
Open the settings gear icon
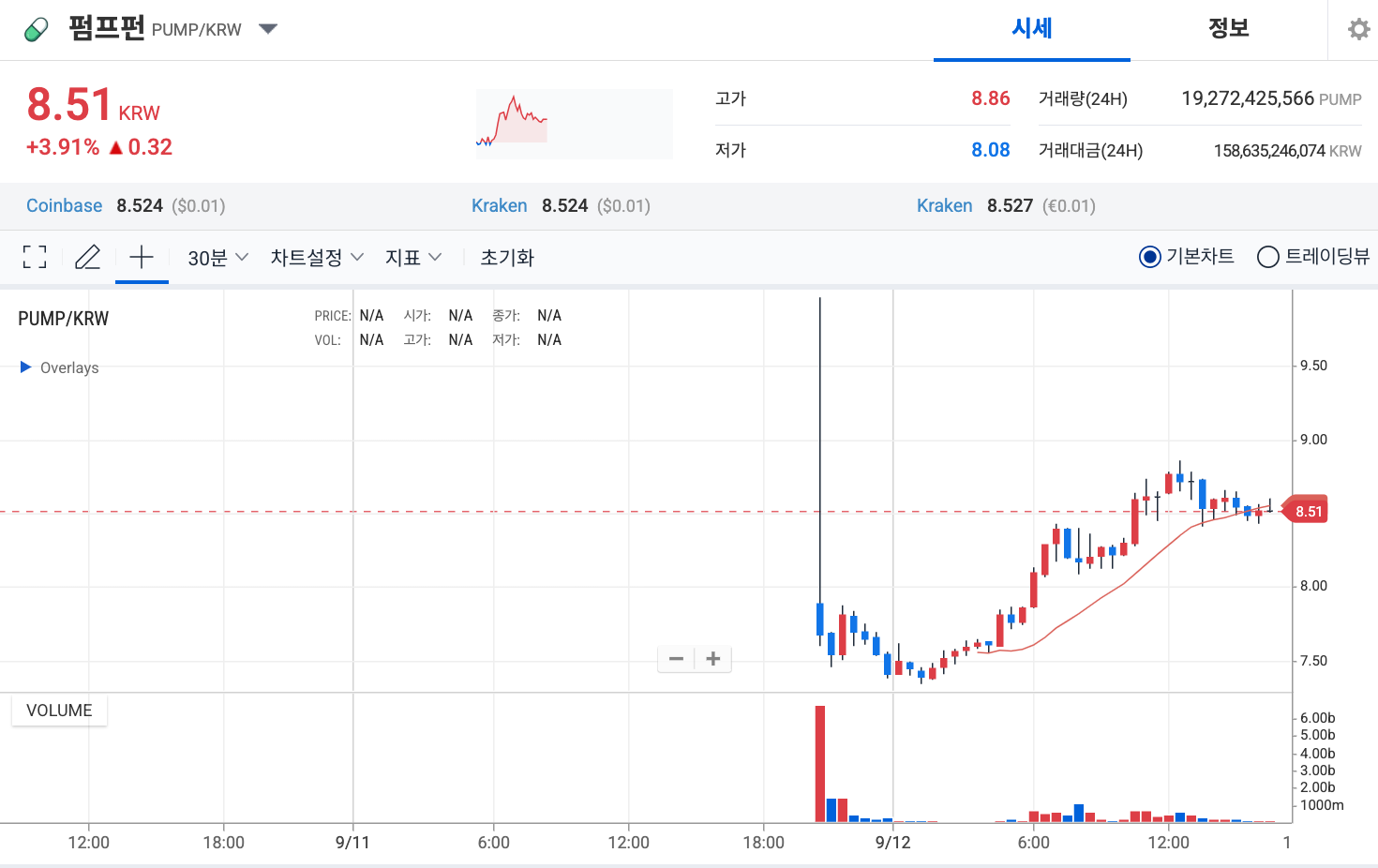coord(1357,29)
